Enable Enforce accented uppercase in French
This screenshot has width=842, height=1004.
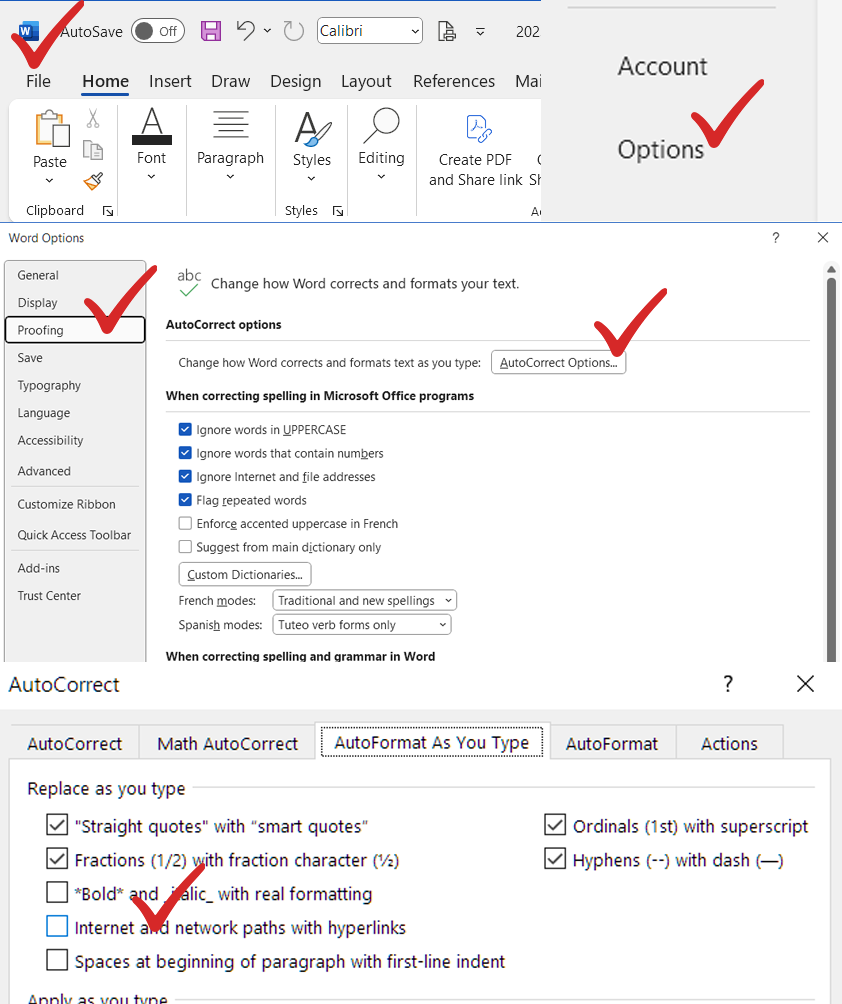click(x=185, y=523)
